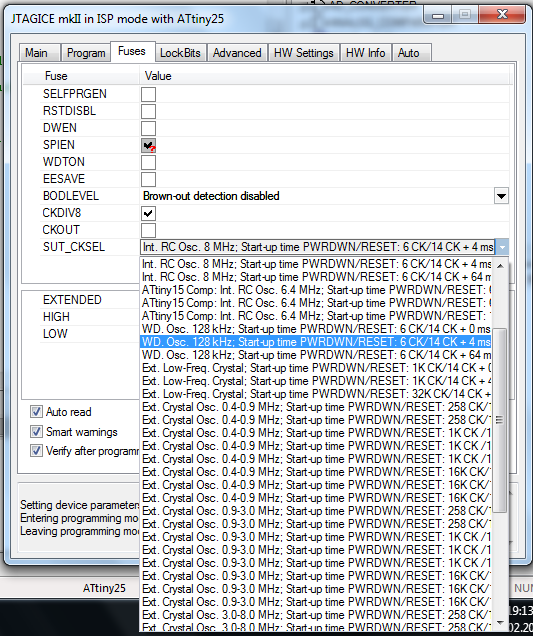Viewport: 533px width, 636px height.
Task: Choose WD. Osc. 128 kHz + 0 ms option
Action: 316,329
